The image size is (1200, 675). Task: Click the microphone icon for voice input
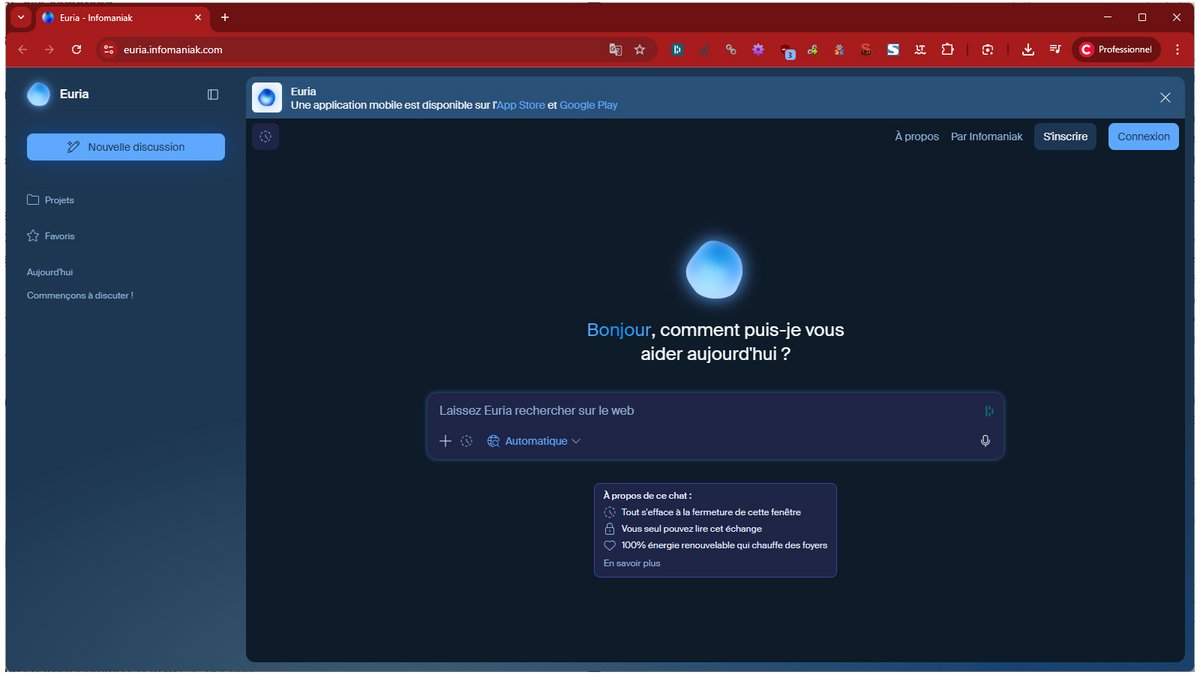tap(985, 441)
